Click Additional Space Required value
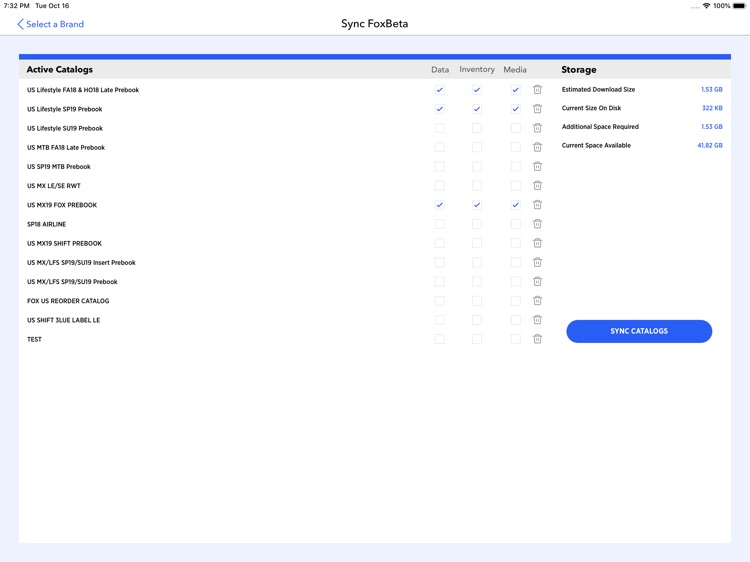Screen dimensions: 750x562 pos(712,127)
